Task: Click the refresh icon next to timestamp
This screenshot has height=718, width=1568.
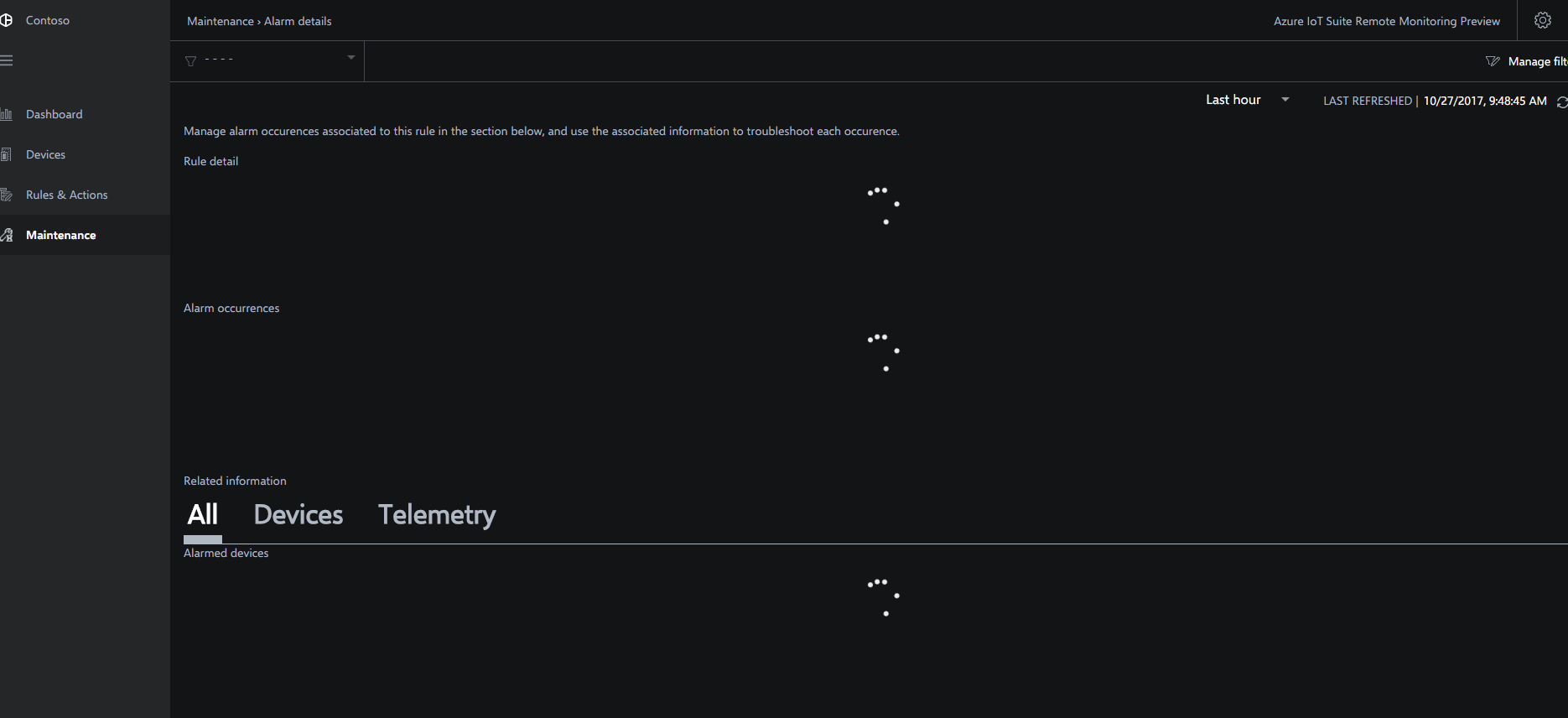Action: tap(1561, 101)
